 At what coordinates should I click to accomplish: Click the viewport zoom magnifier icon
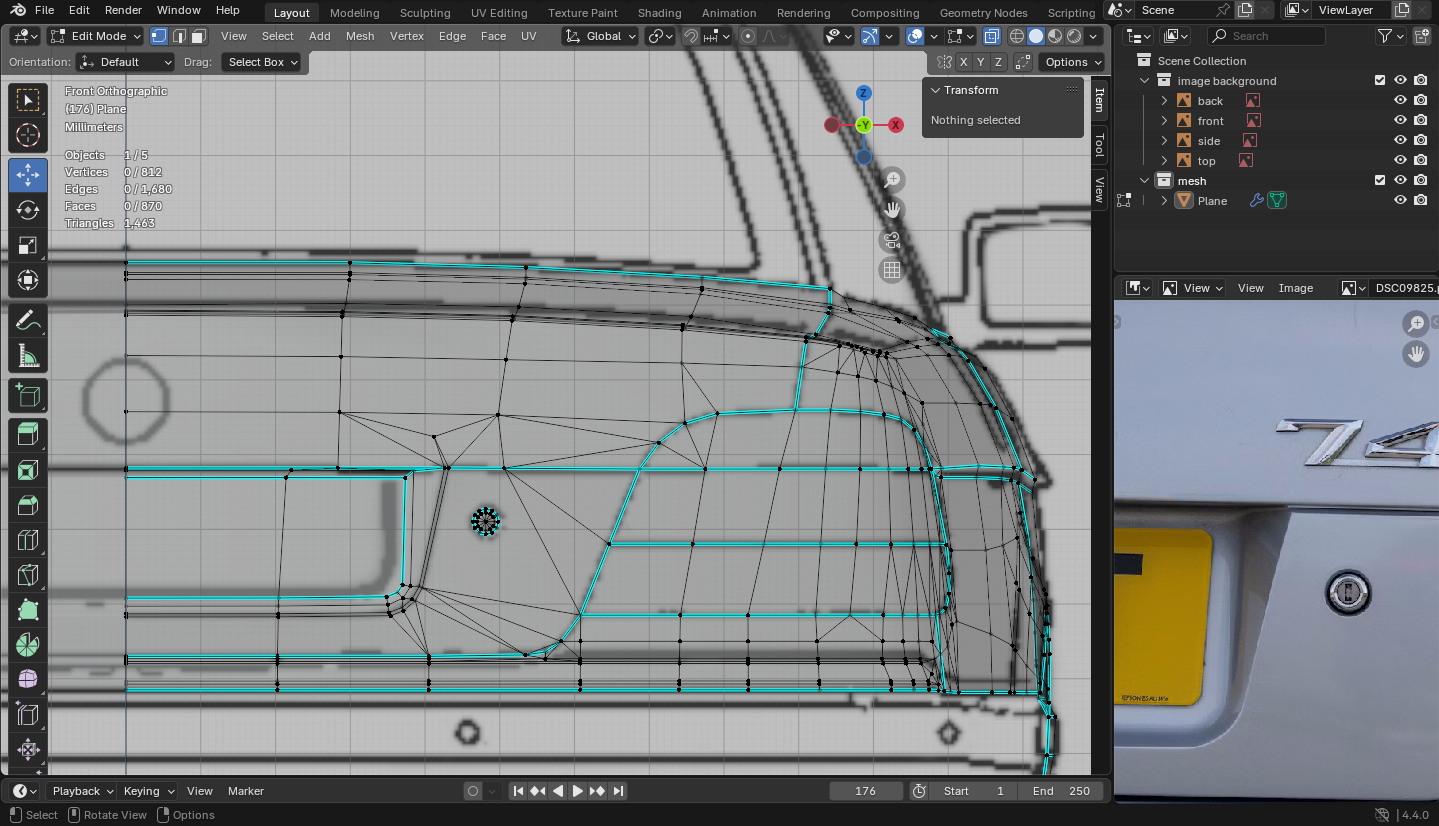892,180
